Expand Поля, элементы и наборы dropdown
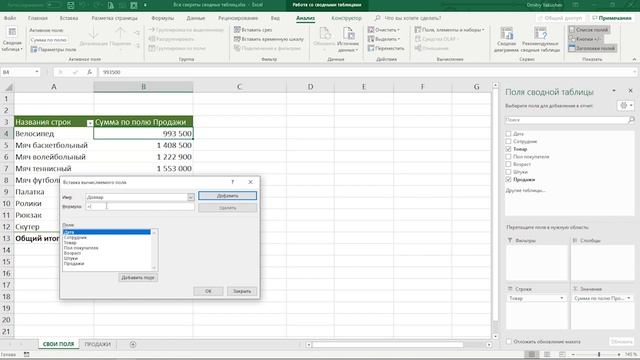 pyautogui.click(x=483, y=30)
